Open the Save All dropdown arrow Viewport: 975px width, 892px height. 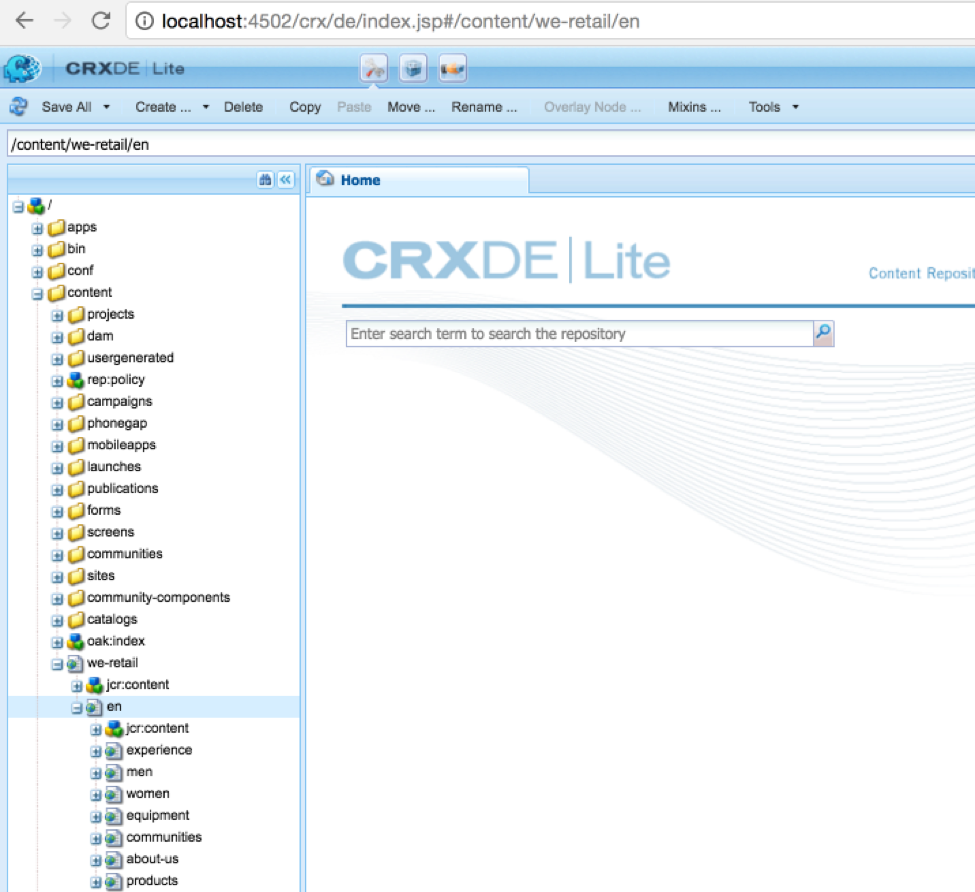[106, 107]
